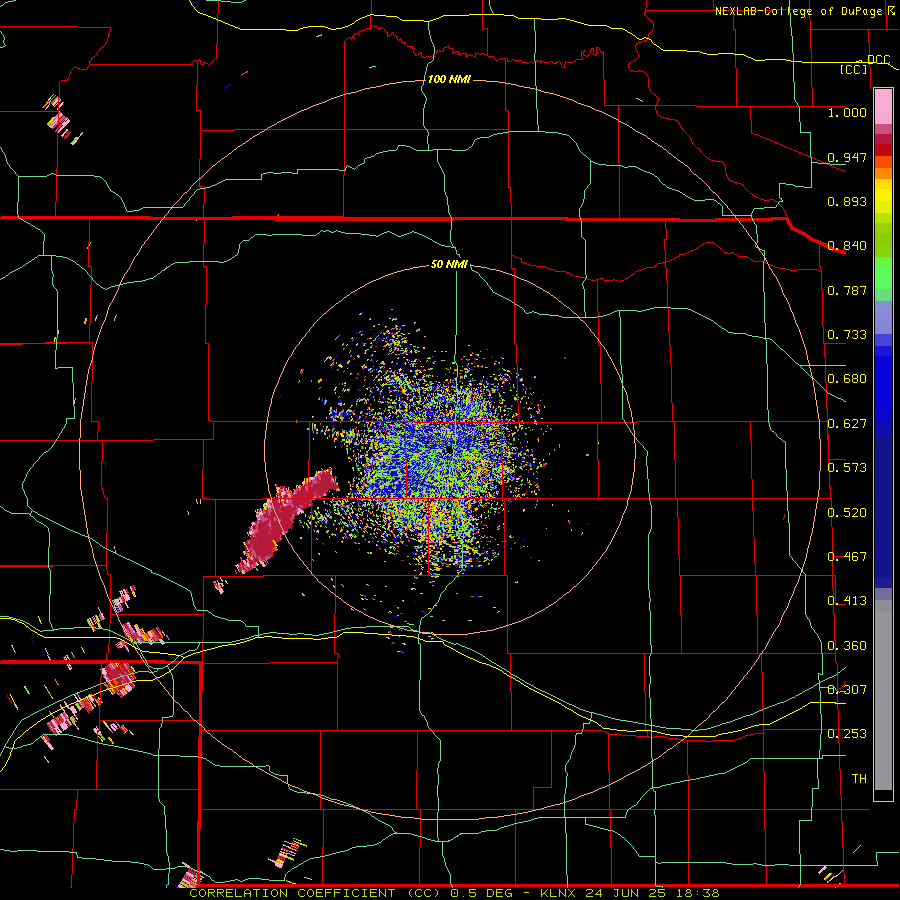Image resolution: width=900 pixels, height=900 pixels.
Task: Click the 0.627 legend value
Action: click(x=847, y=424)
